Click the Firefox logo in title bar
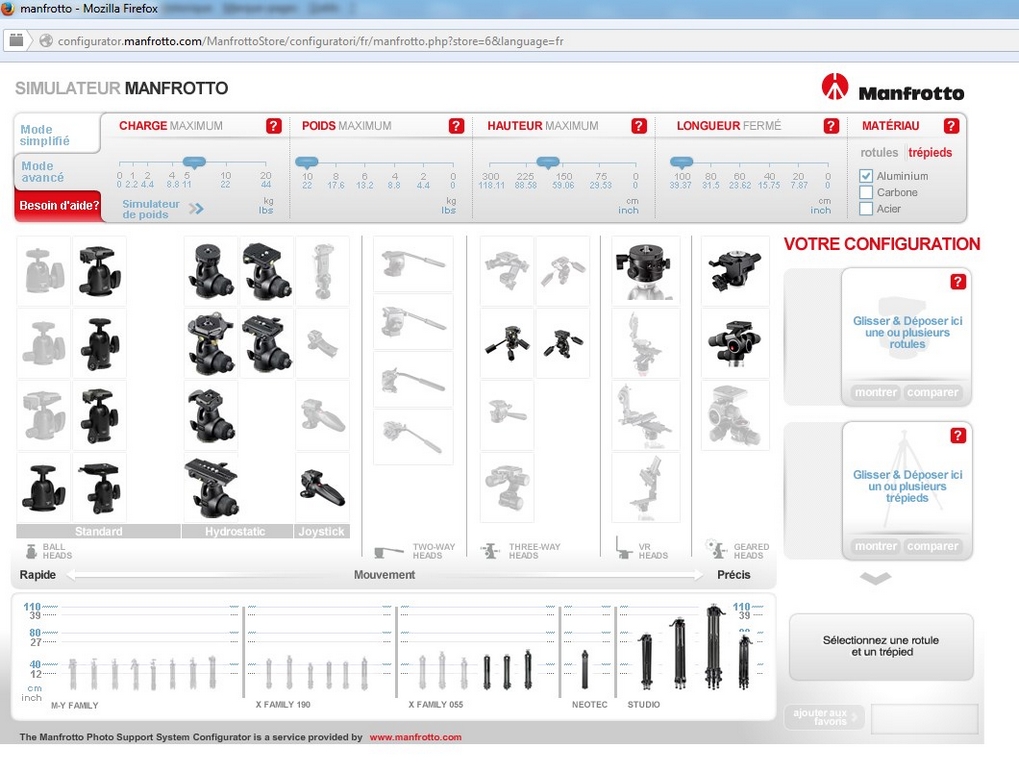 (8, 8)
